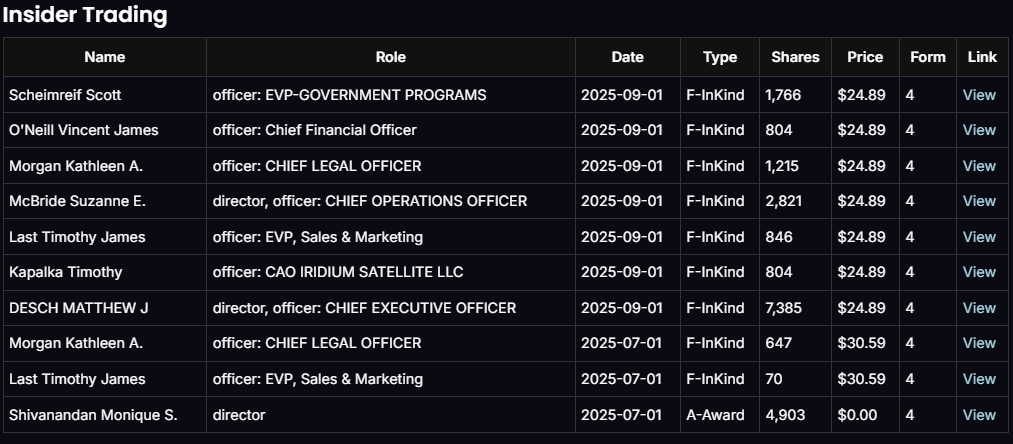Click the 7,385 shares cell
Viewport: 1013px width, 444px height.
pyautogui.click(x=785, y=308)
